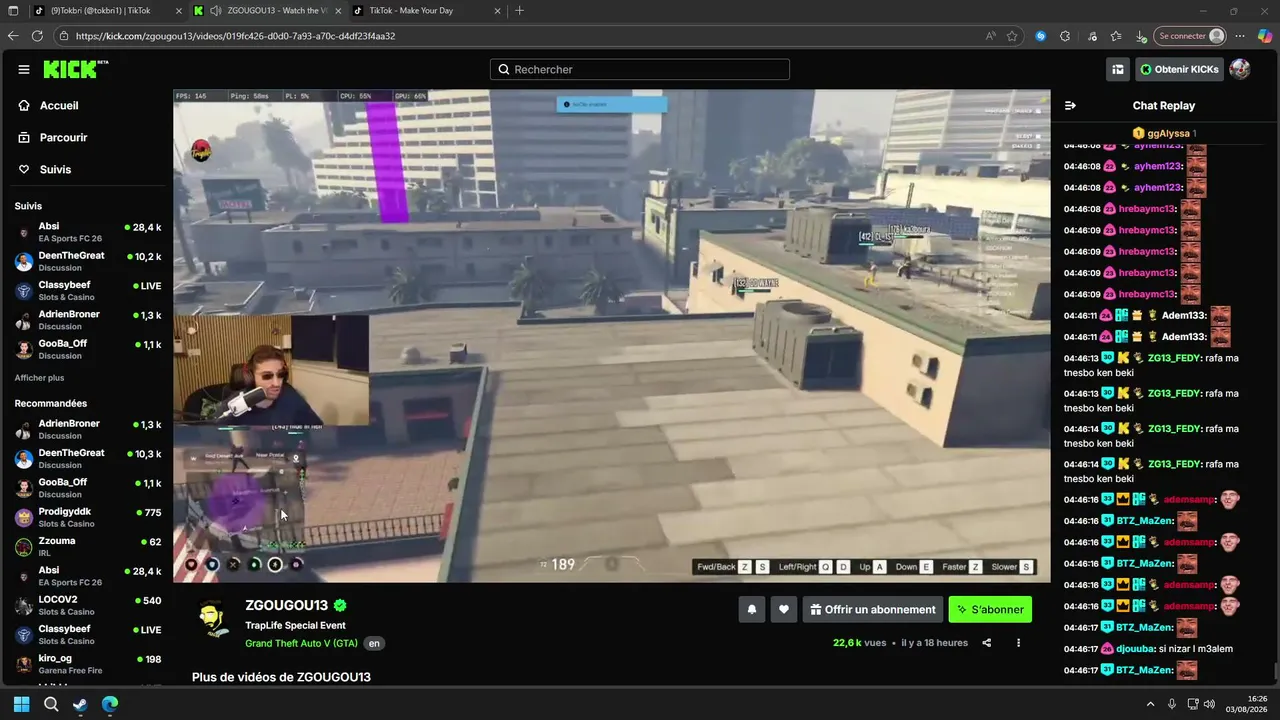Open Microsoft Edge from the taskbar
Screen dimensions: 1280x720
coord(110,704)
